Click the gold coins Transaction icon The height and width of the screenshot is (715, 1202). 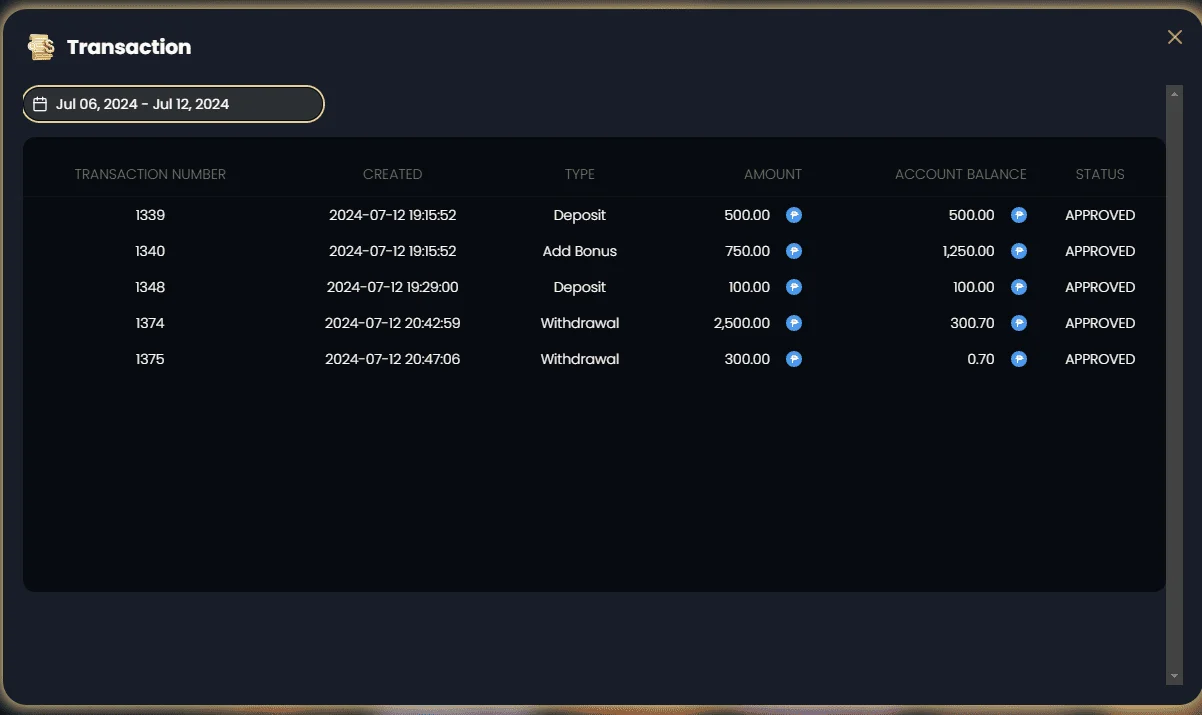(41, 47)
